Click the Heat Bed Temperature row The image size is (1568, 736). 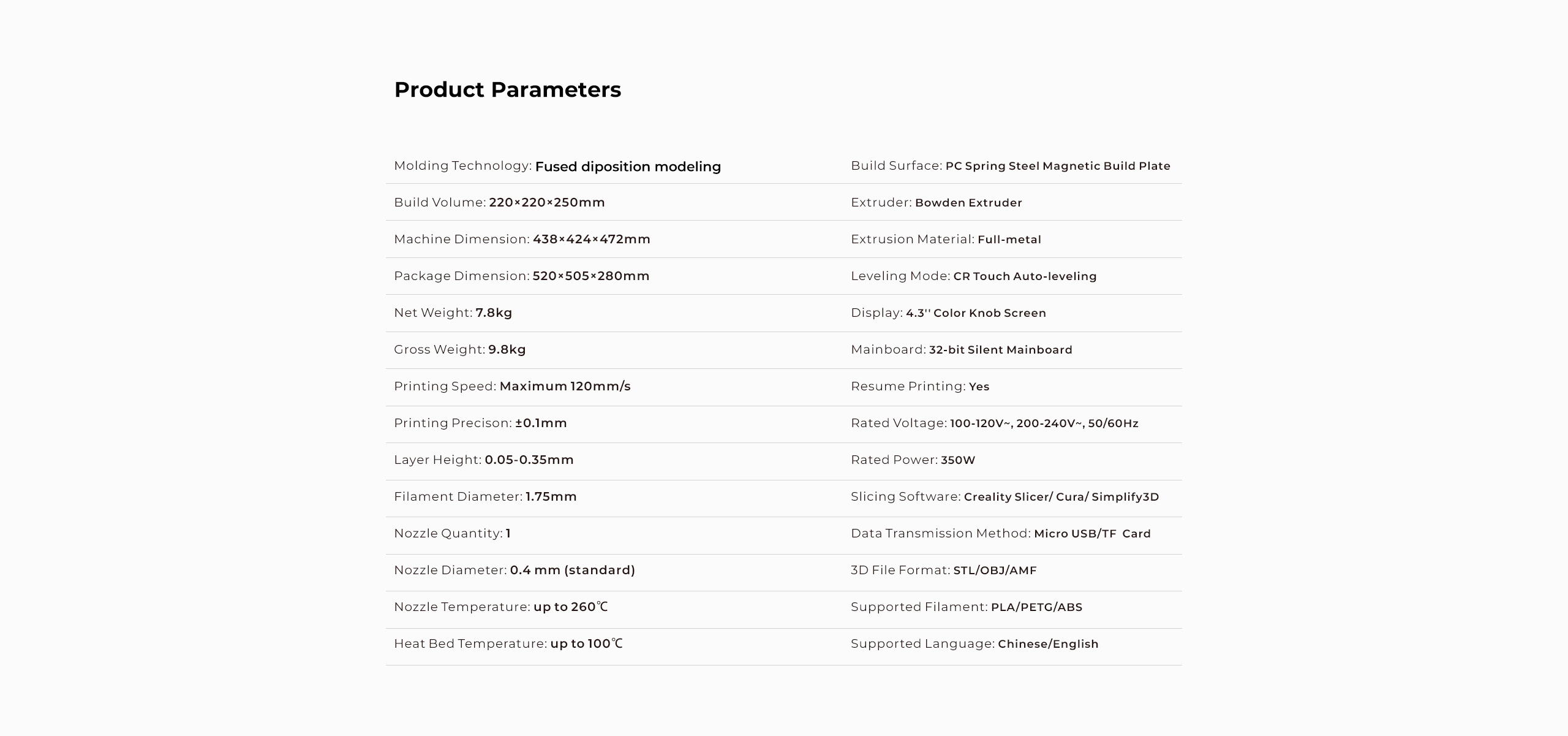(x=508, y=643)
